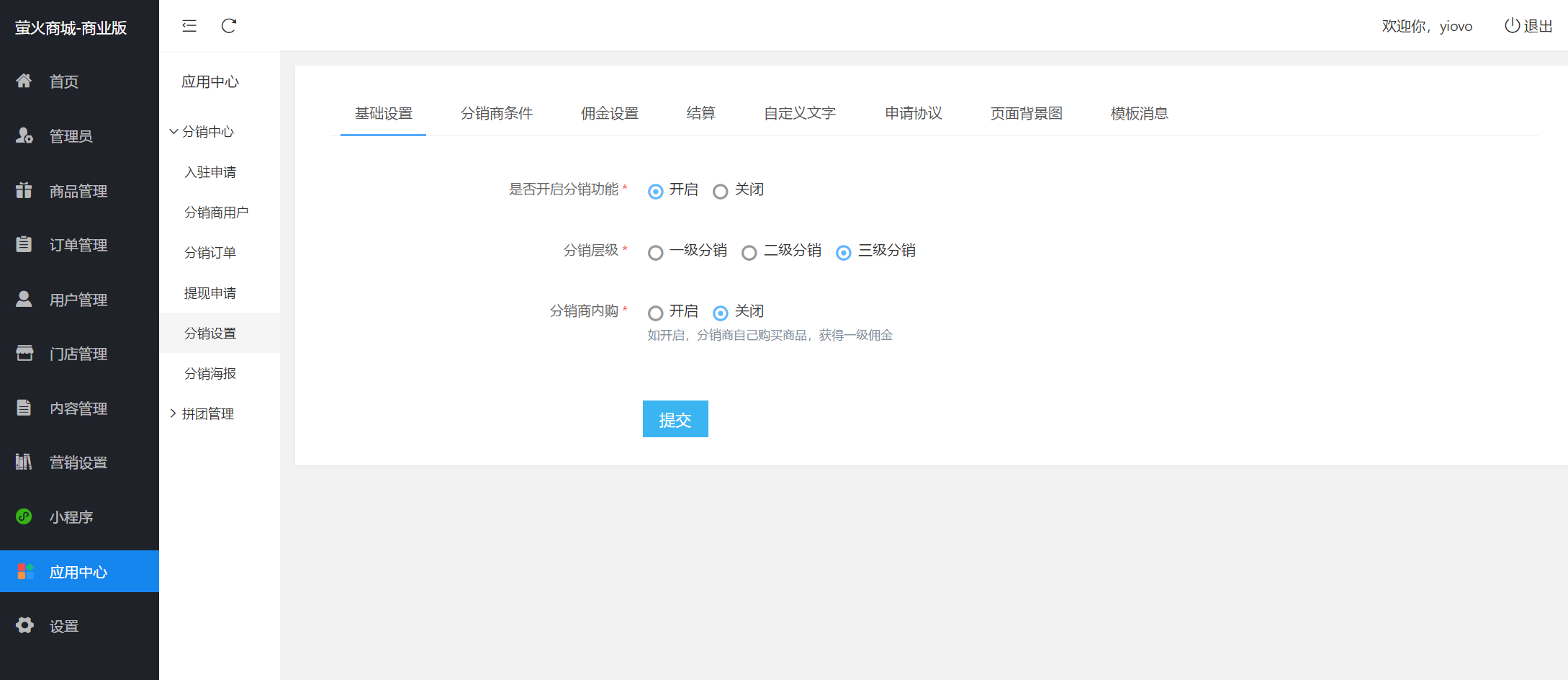1568x680 pixels.
Task: Open 提现申请 in the submenu
Action: (x=210, y=293)
